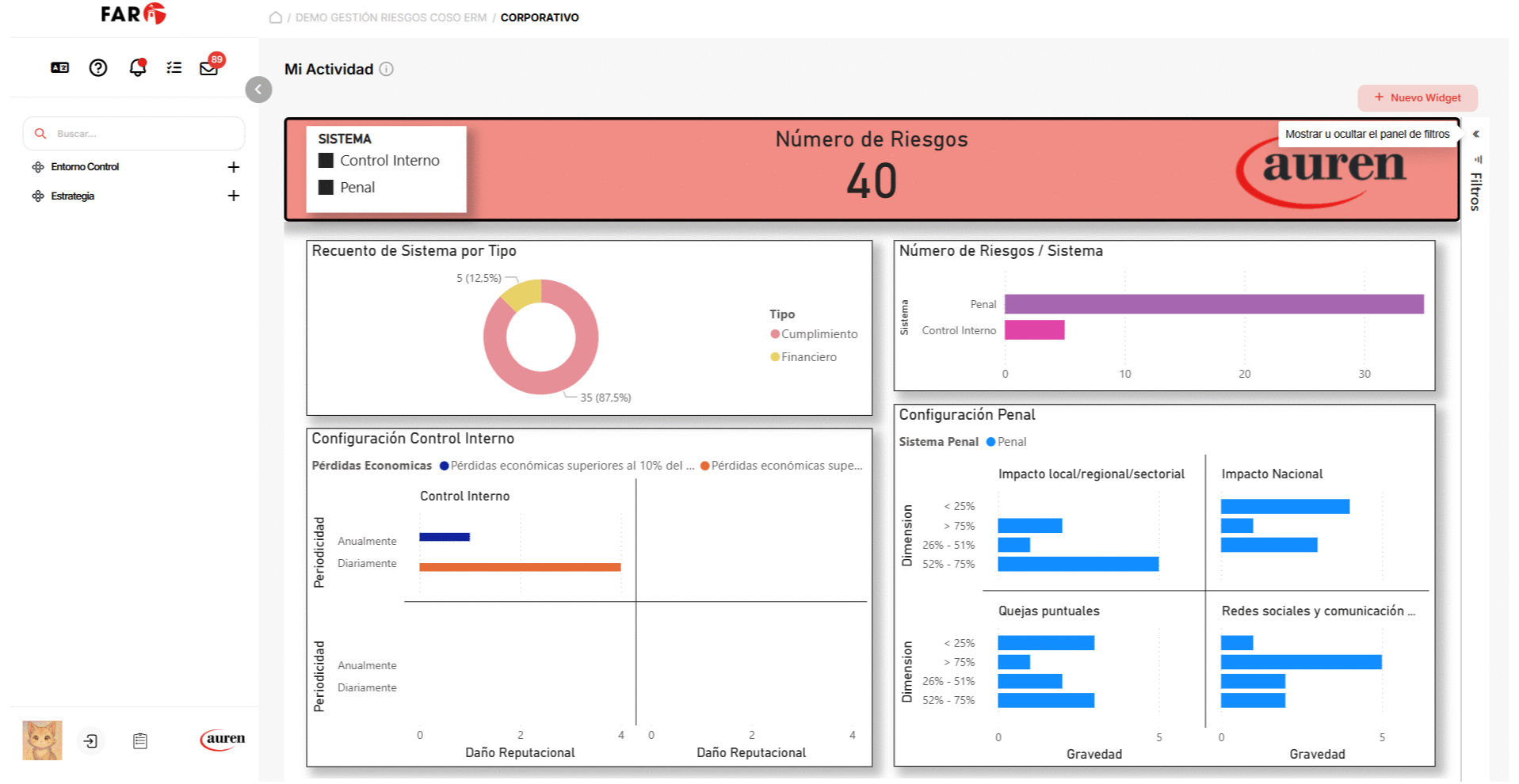Open the task checklist icon
This screenshot has width=1519, height=784.
point(174,68)
